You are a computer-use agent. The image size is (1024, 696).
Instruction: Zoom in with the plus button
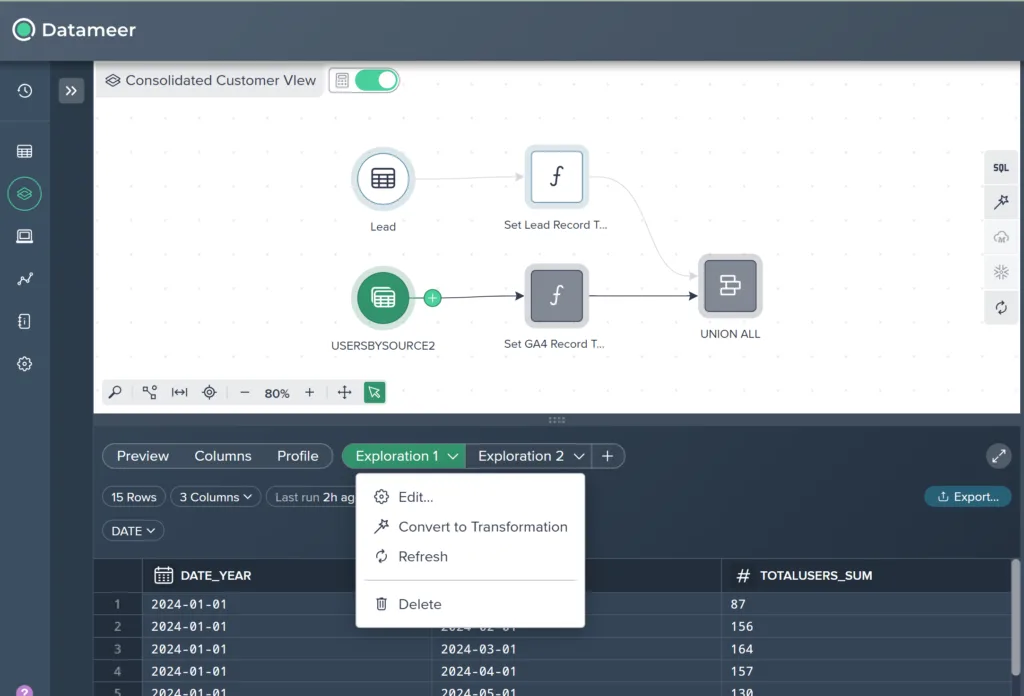click(x=310, y=392)
